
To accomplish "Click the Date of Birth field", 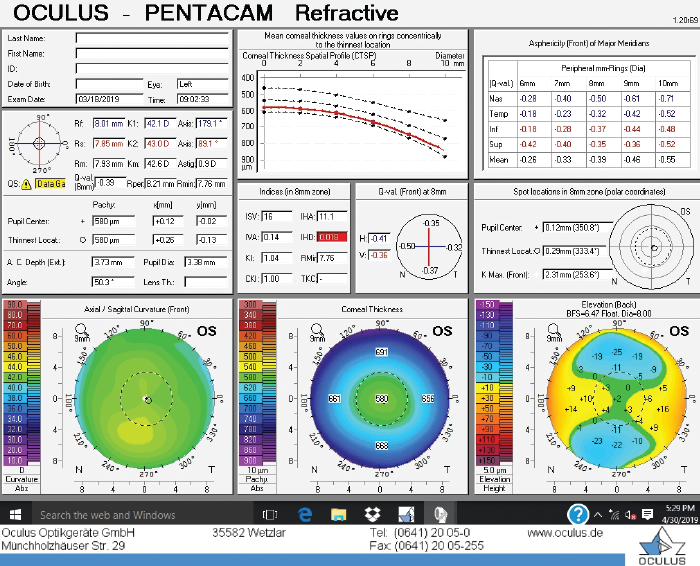I will pos(109,84).
